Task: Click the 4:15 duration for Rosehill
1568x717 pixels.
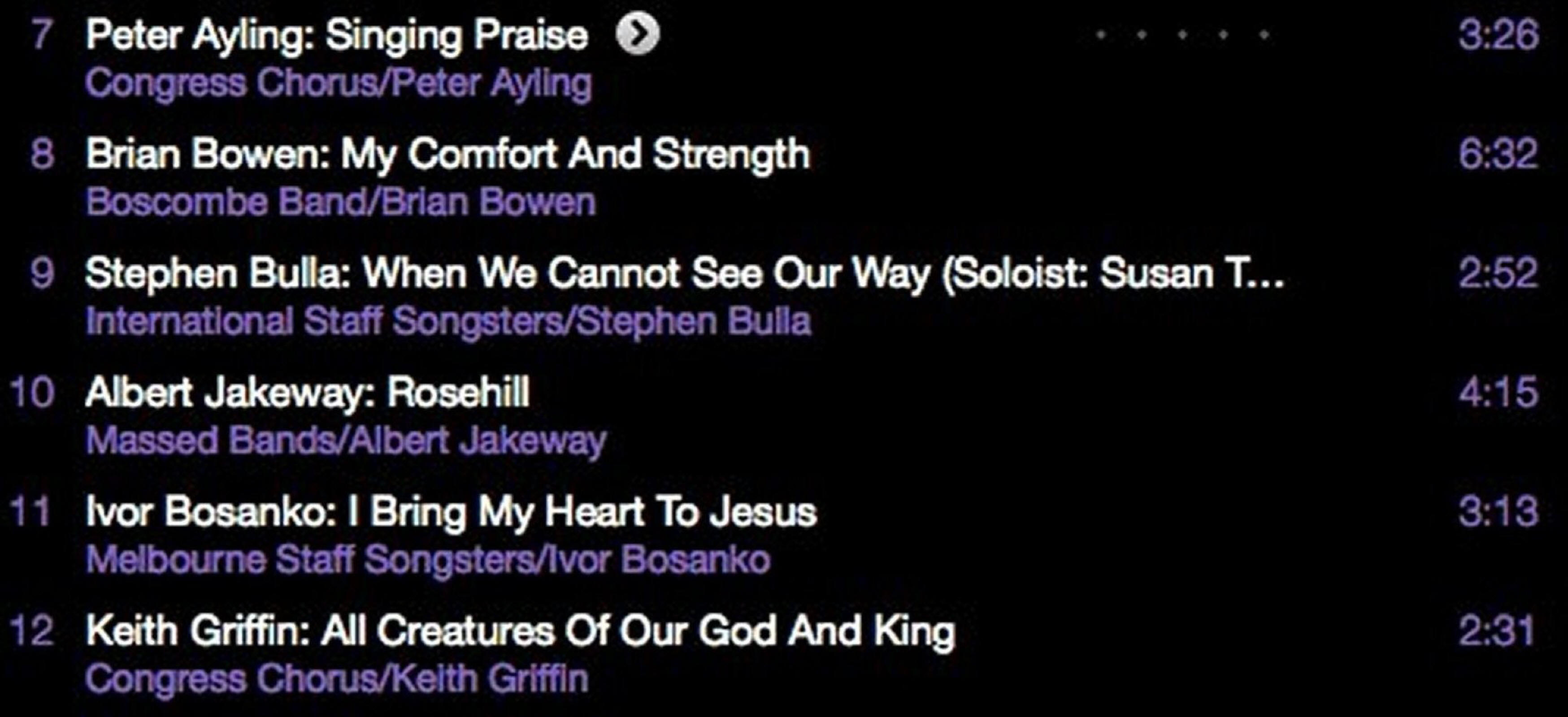Action: click(1498, 392)
